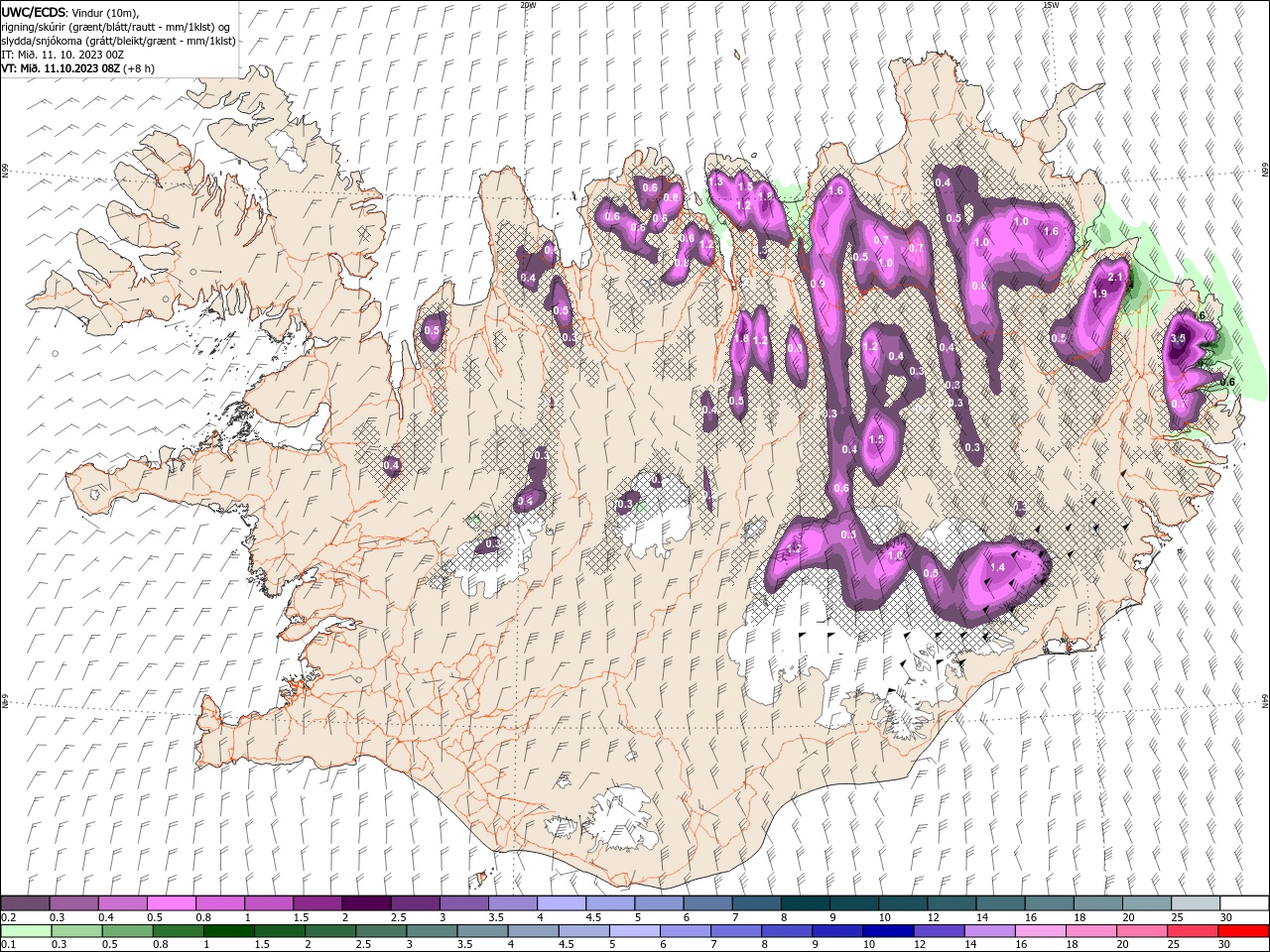Pick the pale green rain swatch between 0.1 and 0.3
This screenshot has height=952, width=1270.
pos(25,931)
